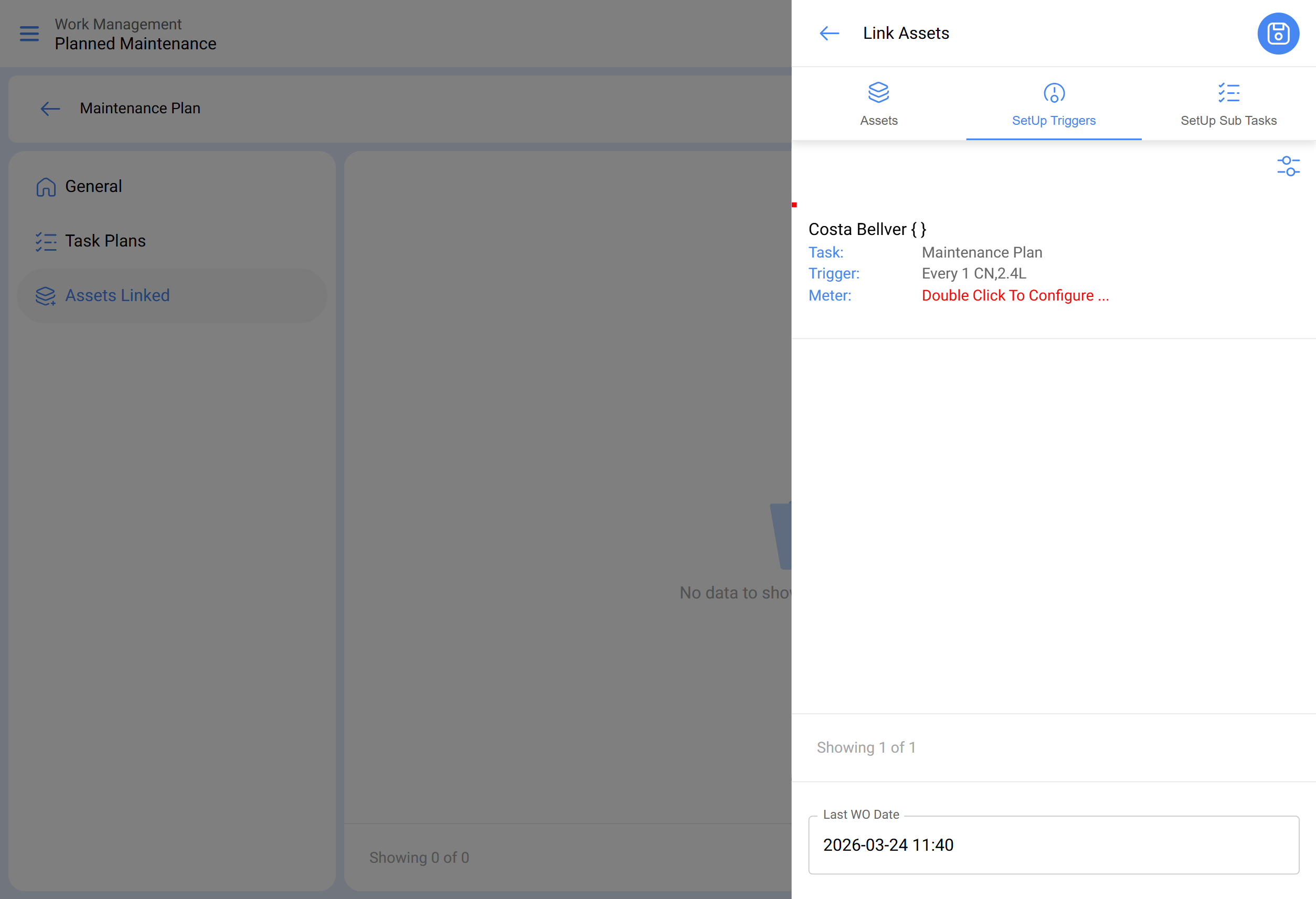This screenshot has height=899, width=1316.
Task: Click the SetUp Triggers gauge icon
Action: (1053, 93)
